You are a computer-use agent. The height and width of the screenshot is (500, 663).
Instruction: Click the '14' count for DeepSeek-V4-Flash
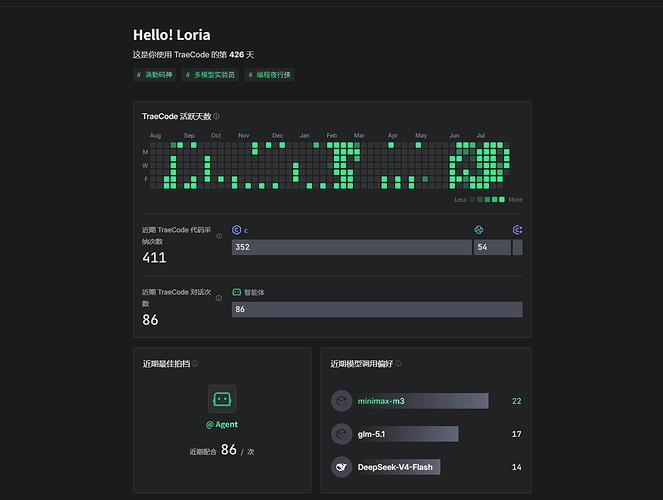pyautogui.click(x=516, y=467)
